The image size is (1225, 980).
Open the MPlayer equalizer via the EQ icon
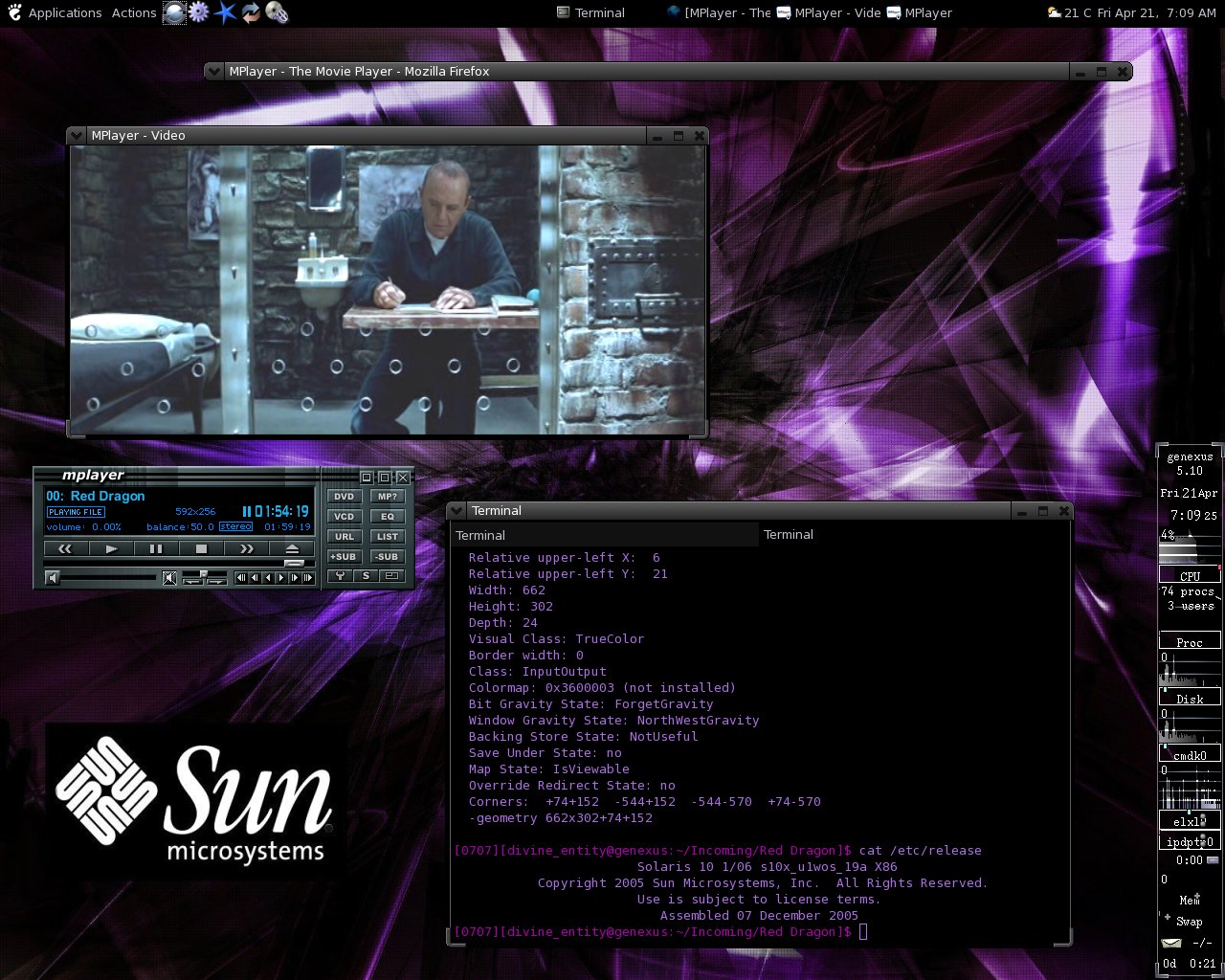click(388, 517)
